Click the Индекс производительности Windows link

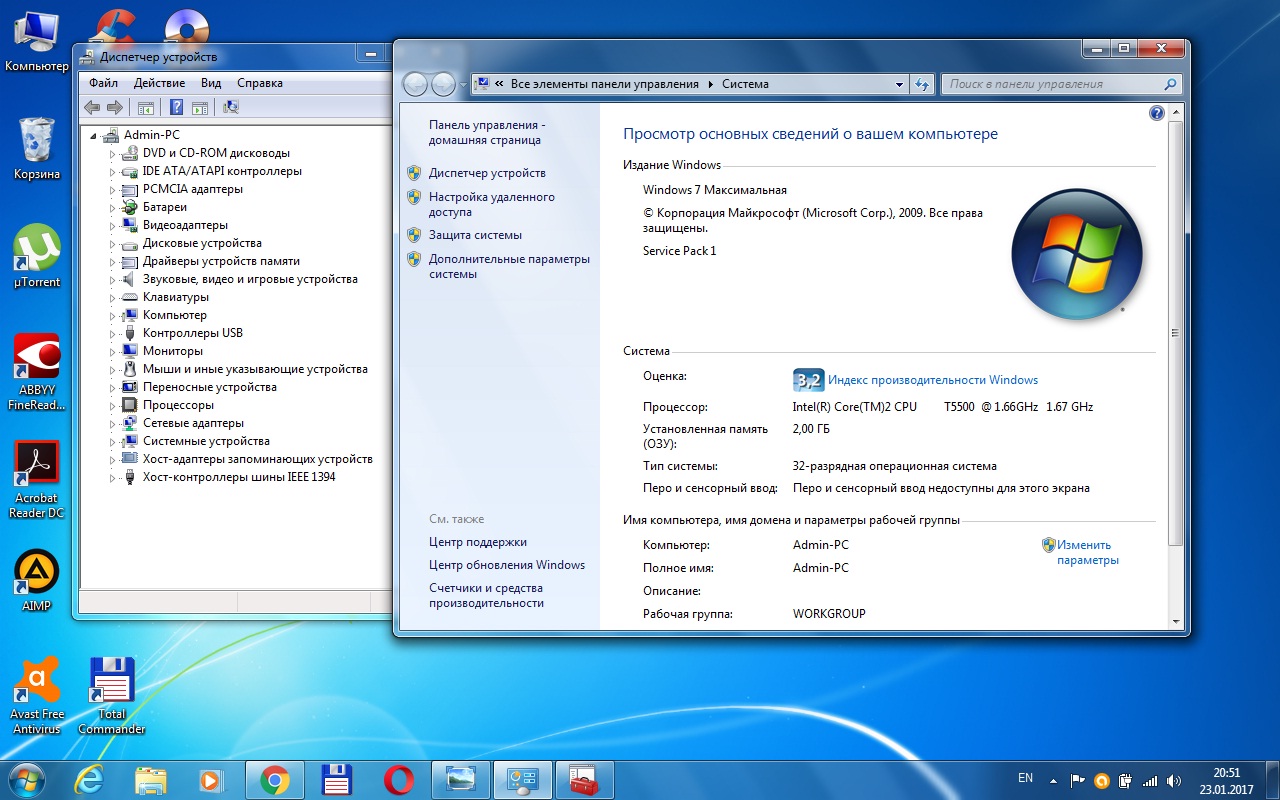point(933,380)
